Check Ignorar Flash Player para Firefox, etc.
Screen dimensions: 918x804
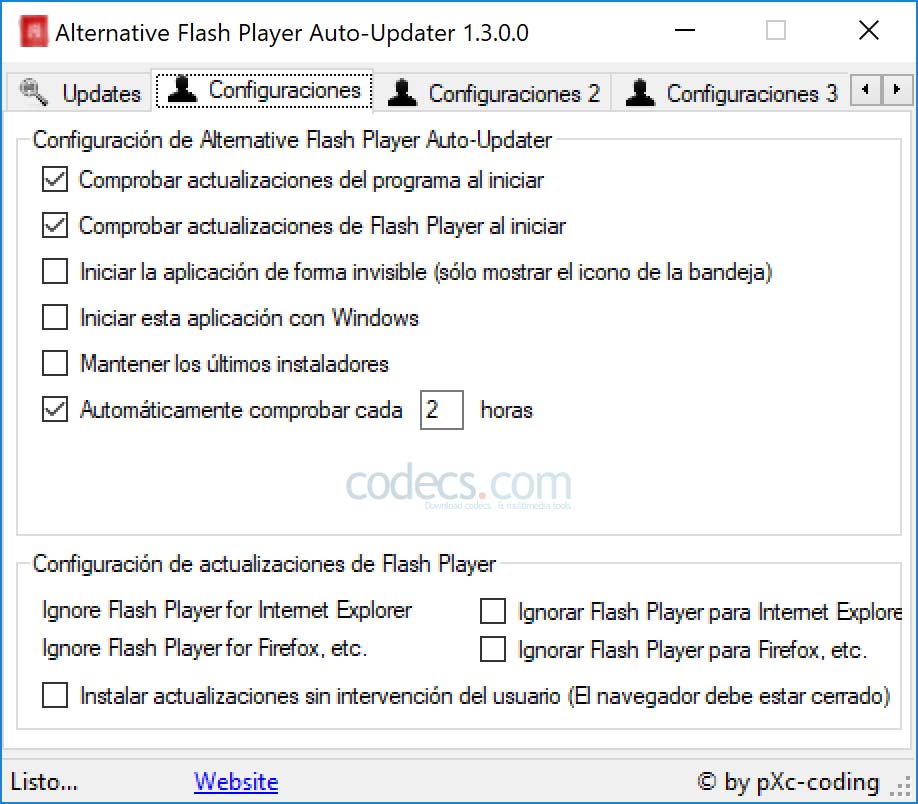click(x=493, y=649)
